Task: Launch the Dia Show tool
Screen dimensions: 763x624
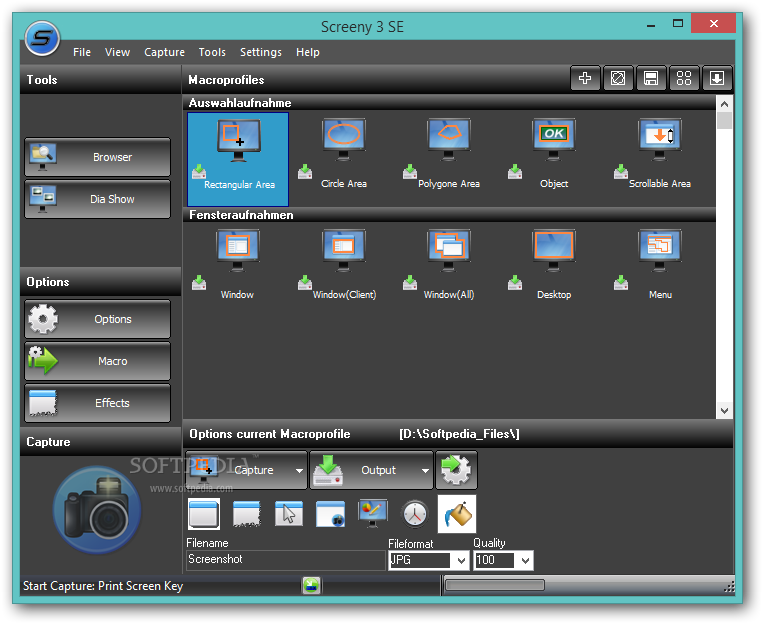Action: (97, 199)
